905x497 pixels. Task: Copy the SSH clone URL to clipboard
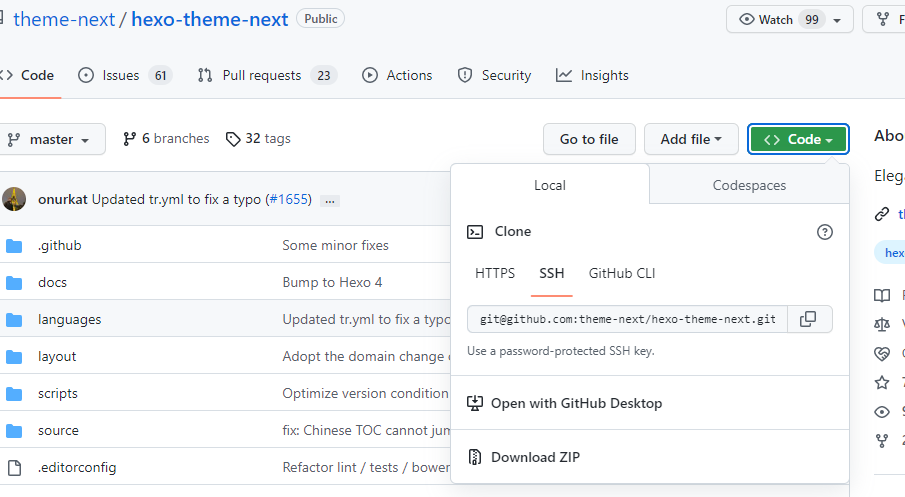coord(809,319)
